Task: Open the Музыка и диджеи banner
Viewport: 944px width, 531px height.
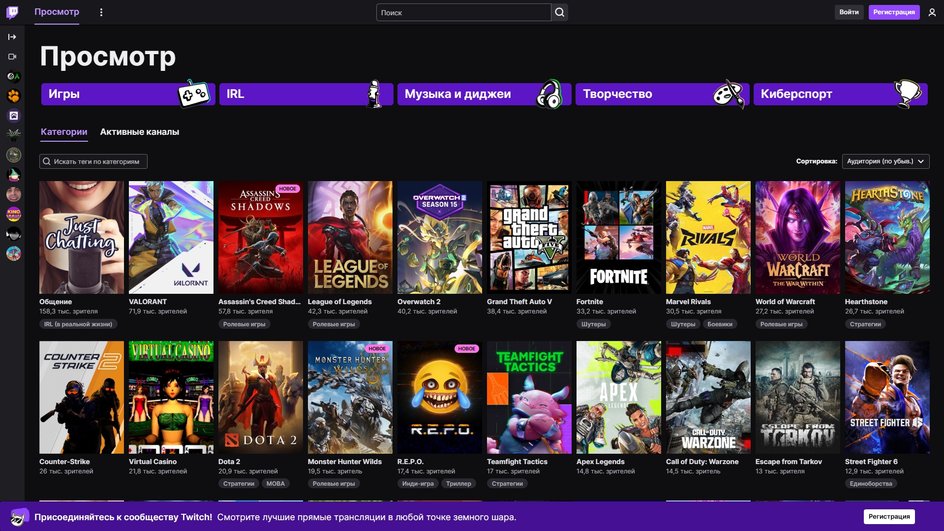Action: [484, 94]
